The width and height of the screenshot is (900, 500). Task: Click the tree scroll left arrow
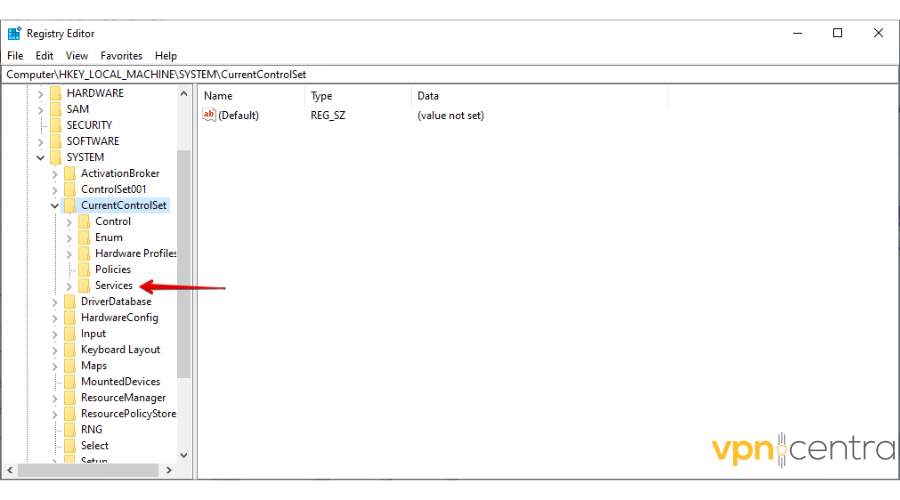click(10, 470)
